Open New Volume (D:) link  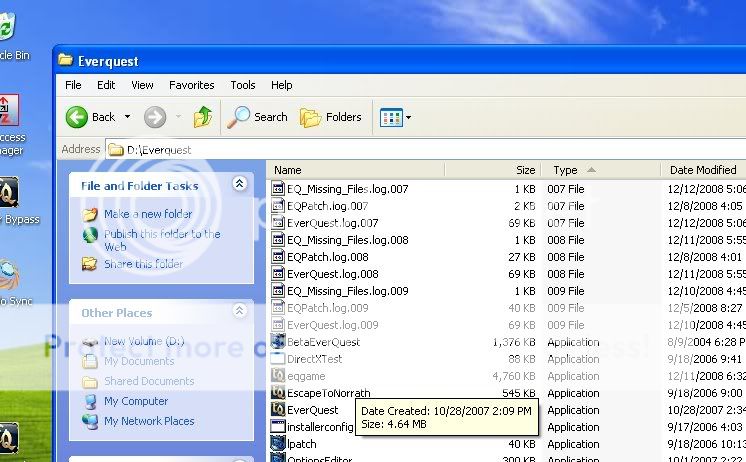[144, 342]
